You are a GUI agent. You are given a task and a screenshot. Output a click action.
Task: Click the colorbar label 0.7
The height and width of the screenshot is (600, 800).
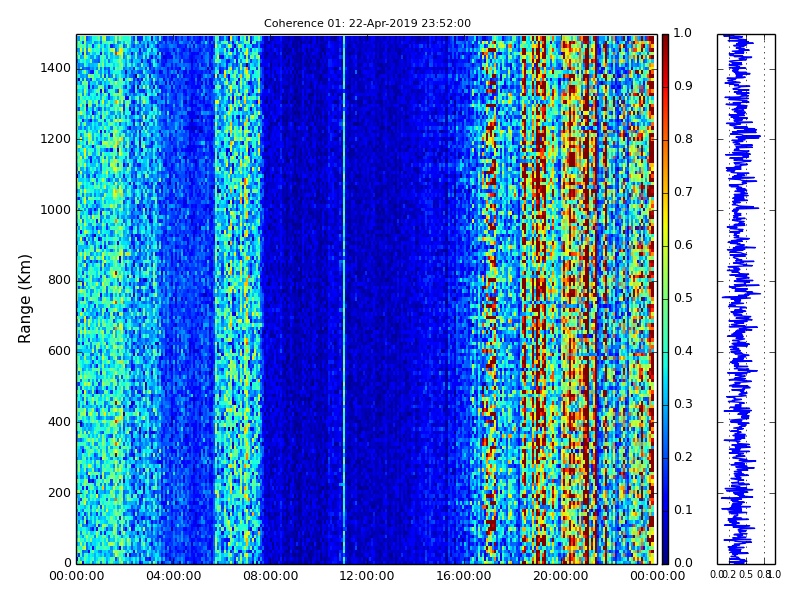(x=683, y=192)
